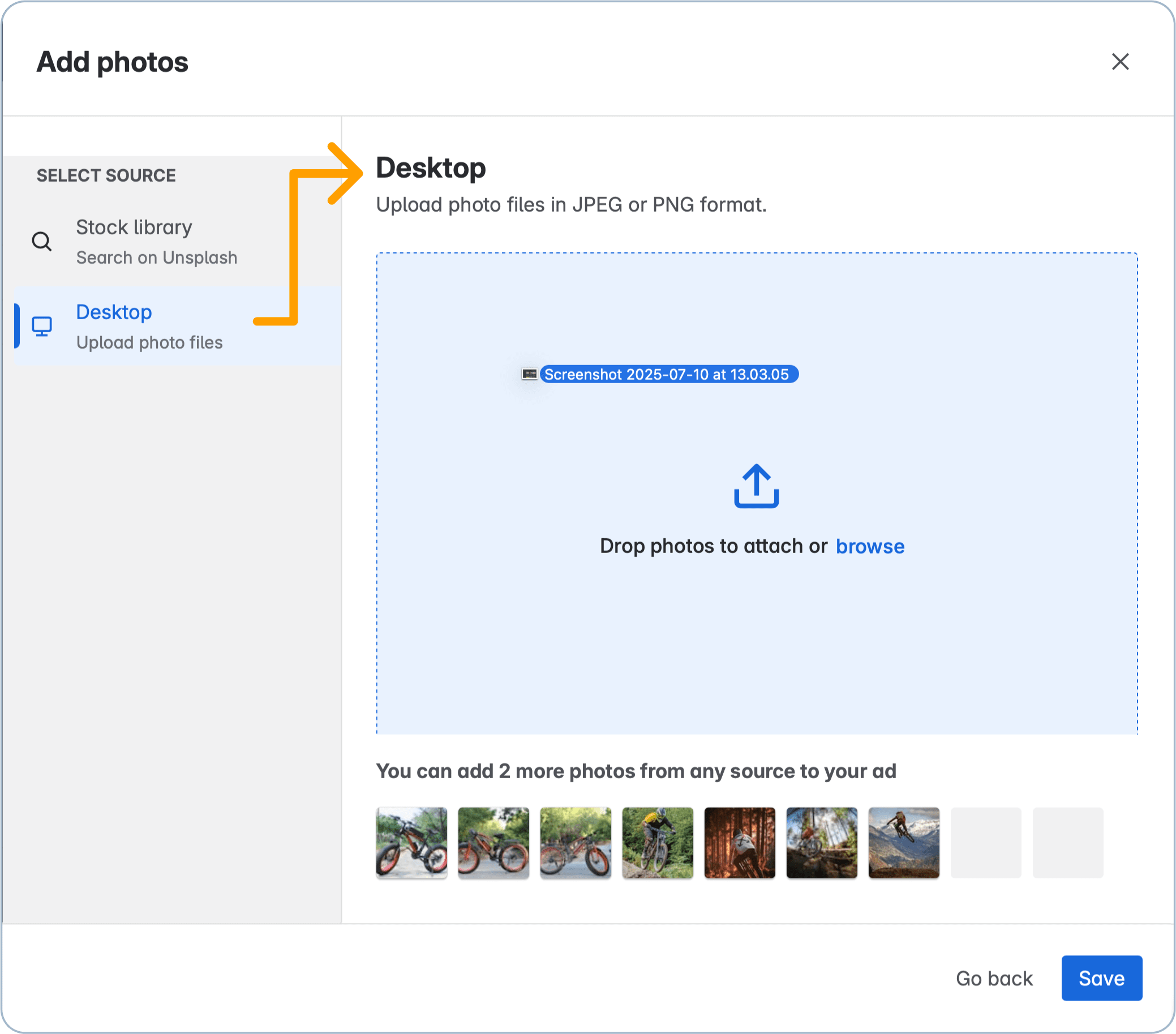Select the second bike photo by the road
1176x1034 pixels.
pos(493,843)
